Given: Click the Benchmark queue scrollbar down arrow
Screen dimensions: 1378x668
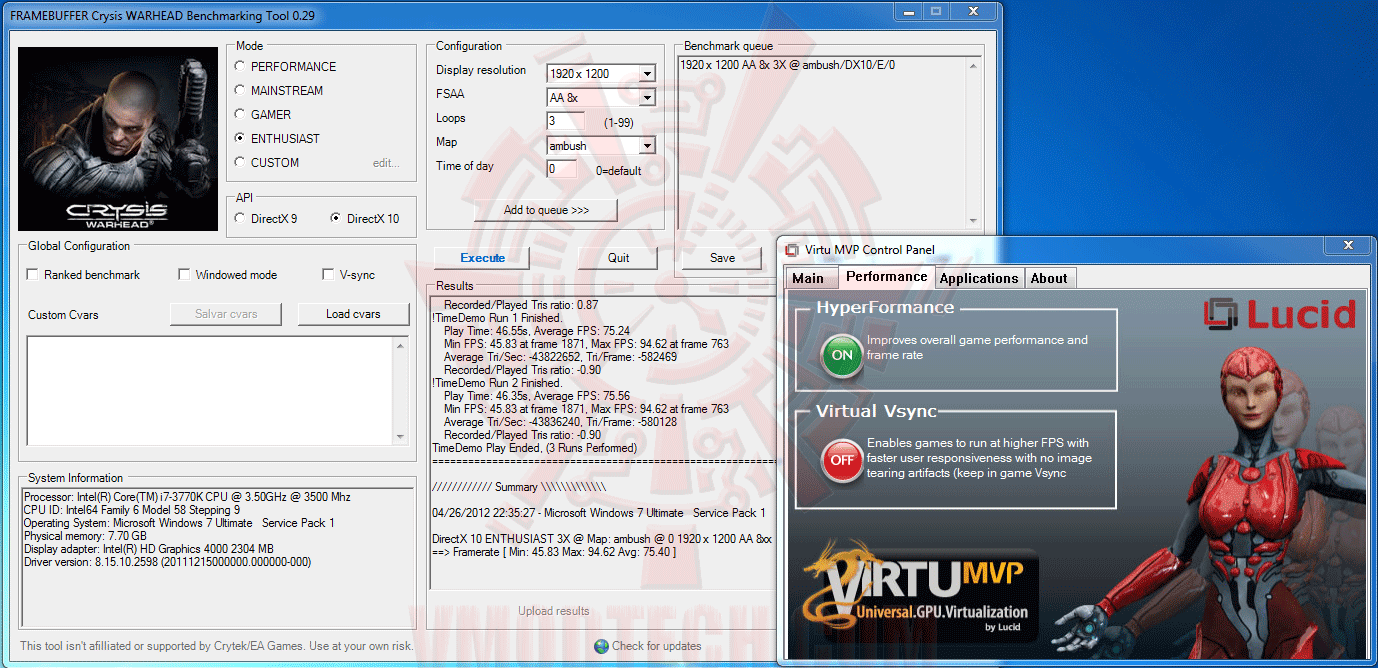Looking at the screenshot, I should pyautogui.click(x=973, y=221).
